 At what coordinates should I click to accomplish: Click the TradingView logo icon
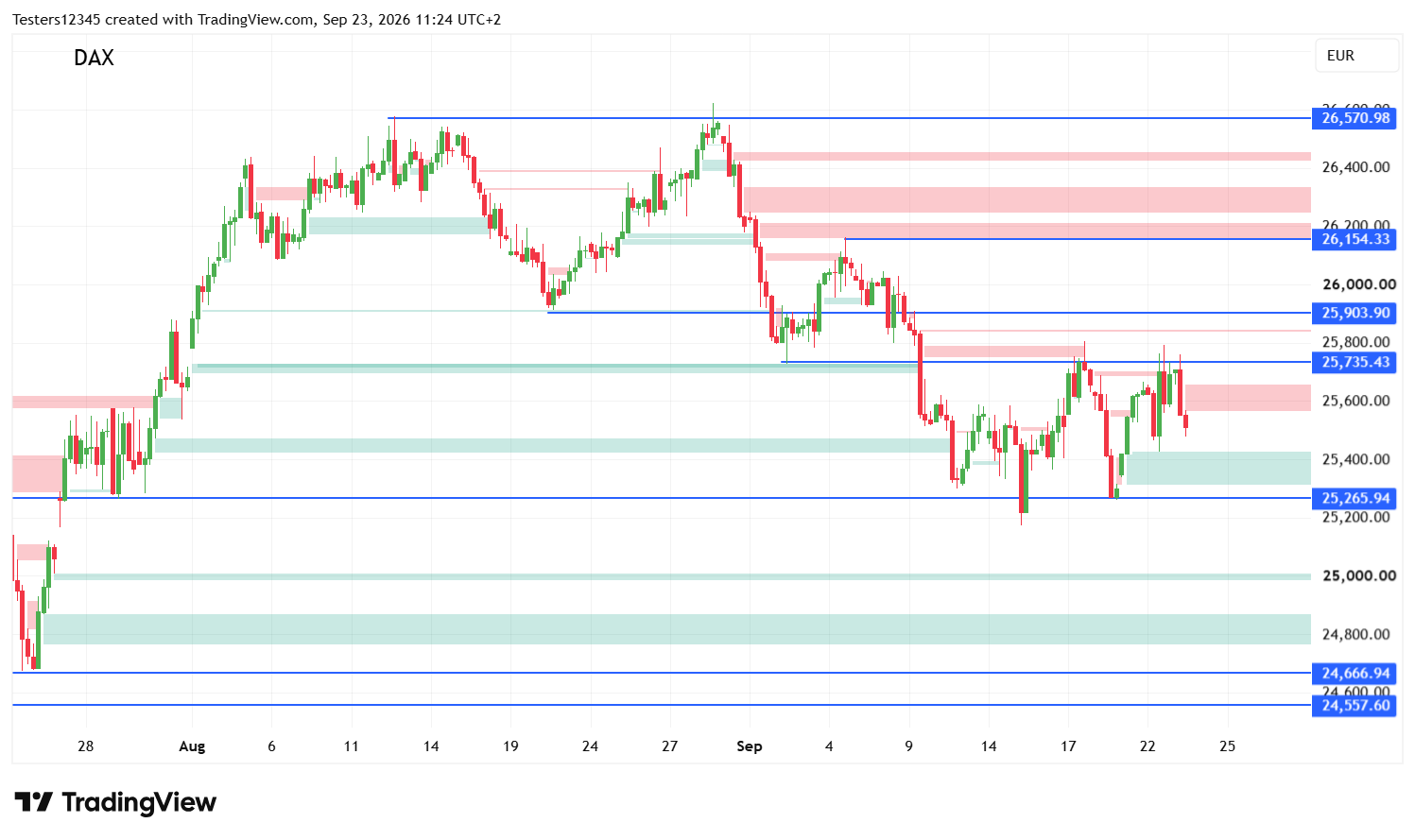tap(34, 802)
